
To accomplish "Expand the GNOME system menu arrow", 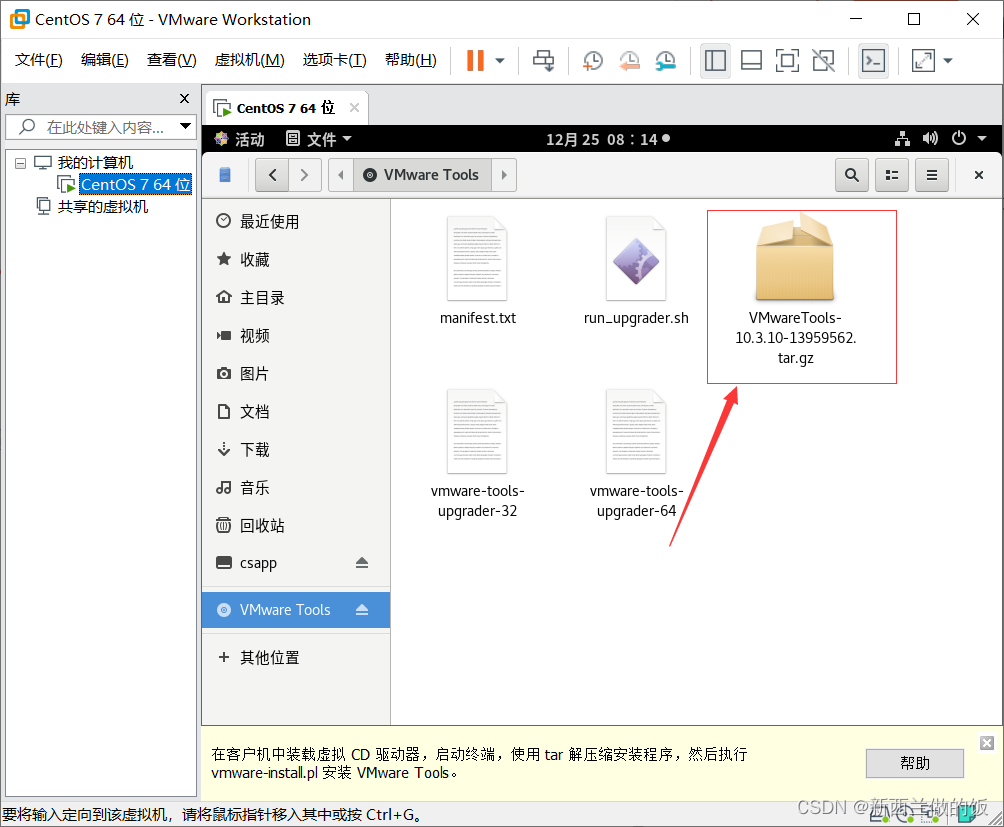I will (982, 138).
